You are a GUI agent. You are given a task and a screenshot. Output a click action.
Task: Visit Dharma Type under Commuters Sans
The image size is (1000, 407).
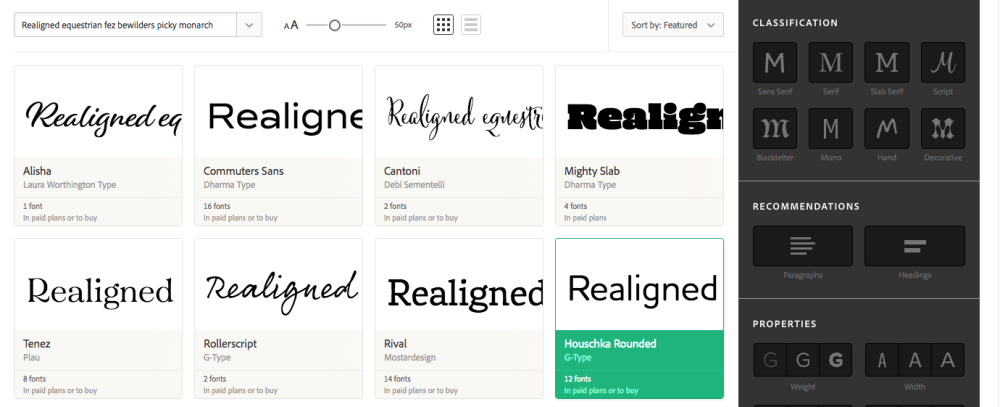click(229, 185)
